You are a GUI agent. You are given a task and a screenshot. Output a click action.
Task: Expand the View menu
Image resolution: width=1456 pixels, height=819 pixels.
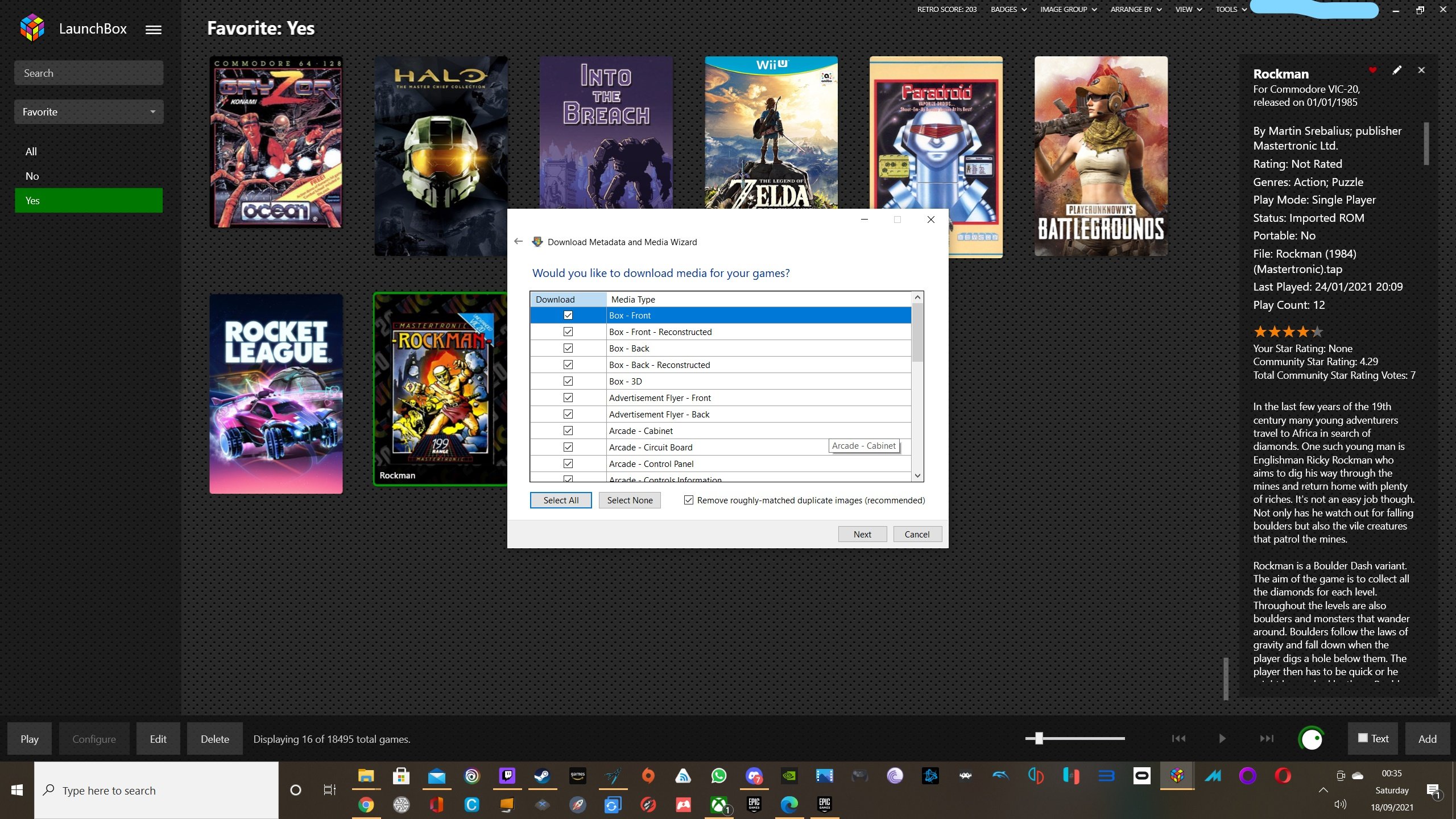(1188, 9)
